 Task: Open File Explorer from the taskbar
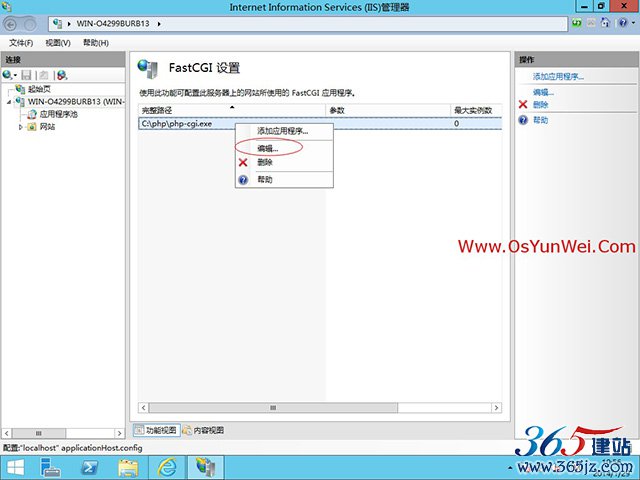128,468
